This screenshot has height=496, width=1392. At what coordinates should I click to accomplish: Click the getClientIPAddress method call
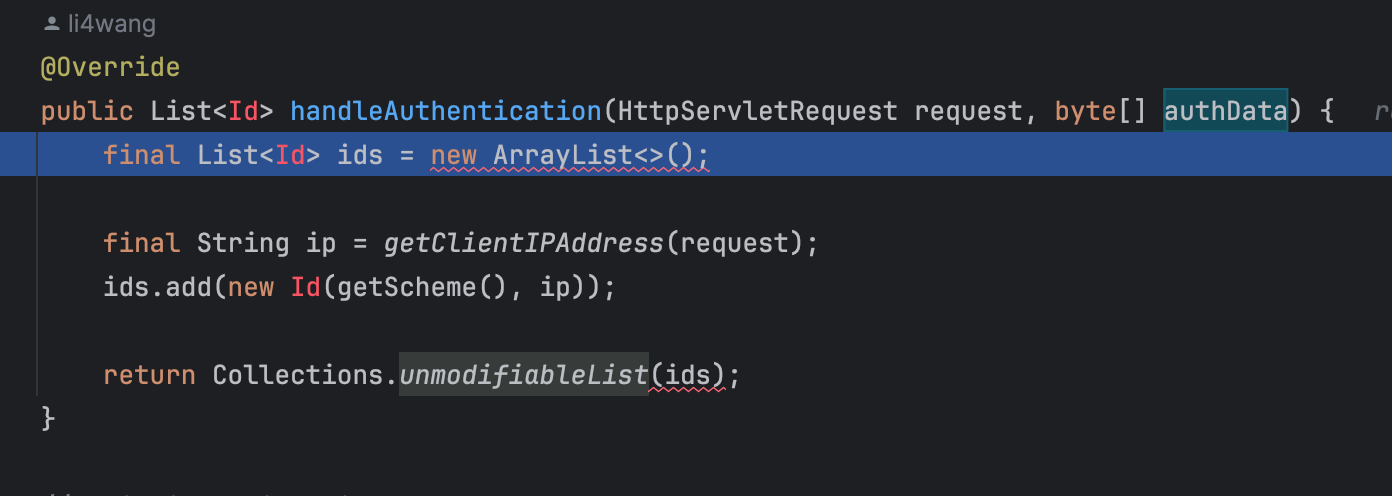(523, 243)
